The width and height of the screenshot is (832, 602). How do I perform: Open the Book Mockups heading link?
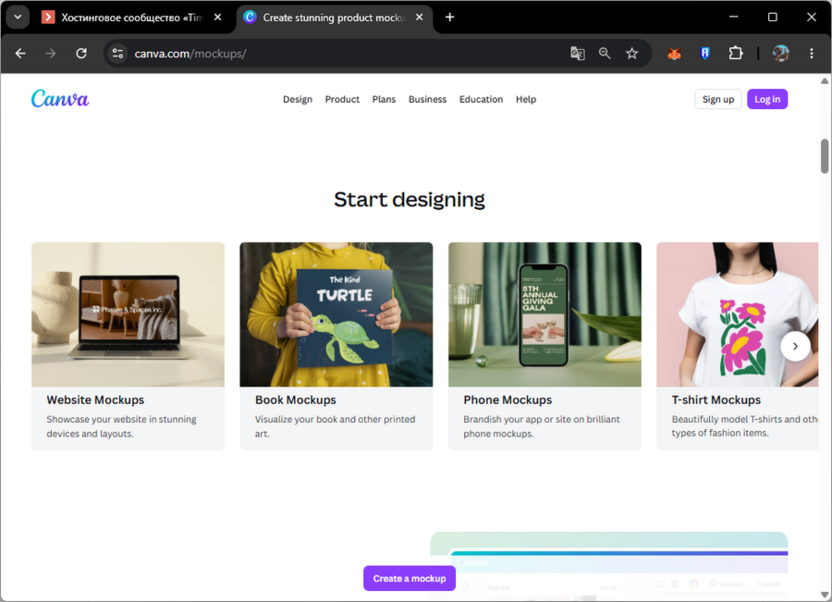(296, 400)
